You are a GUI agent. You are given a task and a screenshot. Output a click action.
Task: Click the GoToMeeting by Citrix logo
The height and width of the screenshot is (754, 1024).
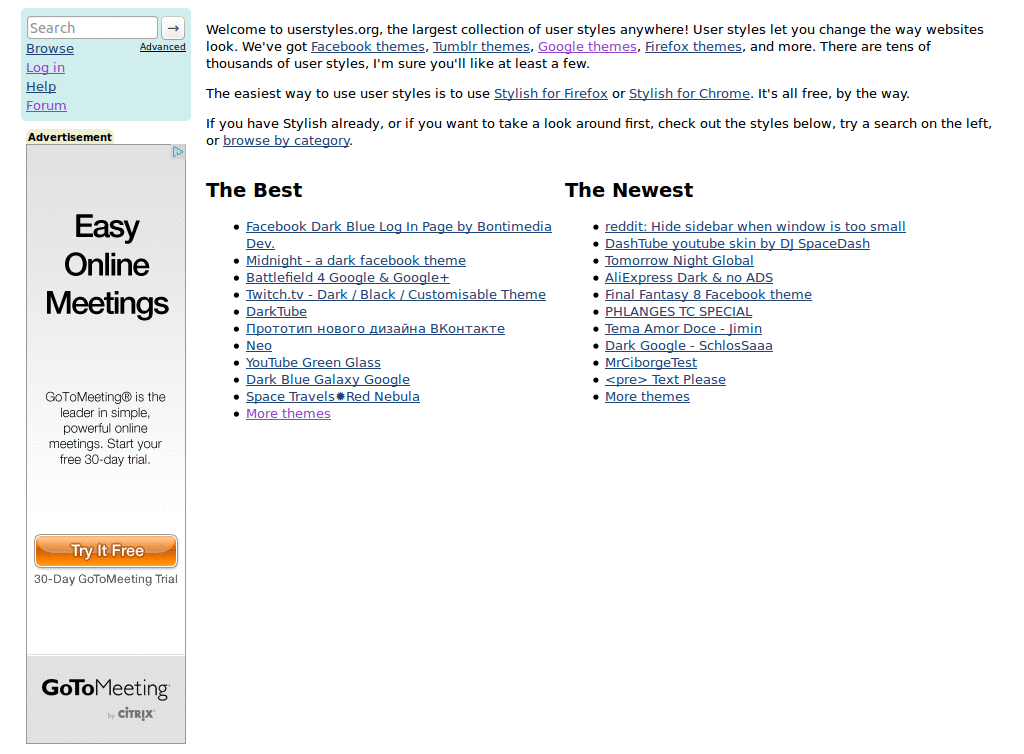click(x=106, y=699)
